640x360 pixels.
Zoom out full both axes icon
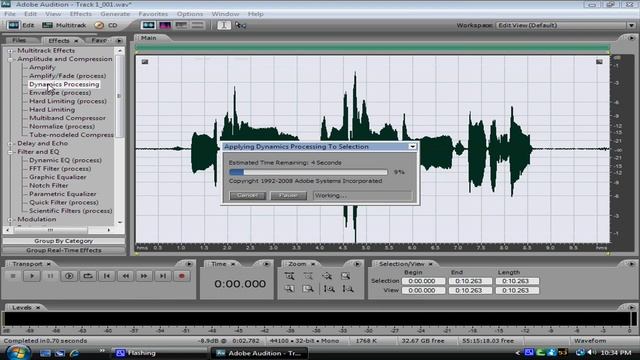pyautogui.click(x=327, y=276)
